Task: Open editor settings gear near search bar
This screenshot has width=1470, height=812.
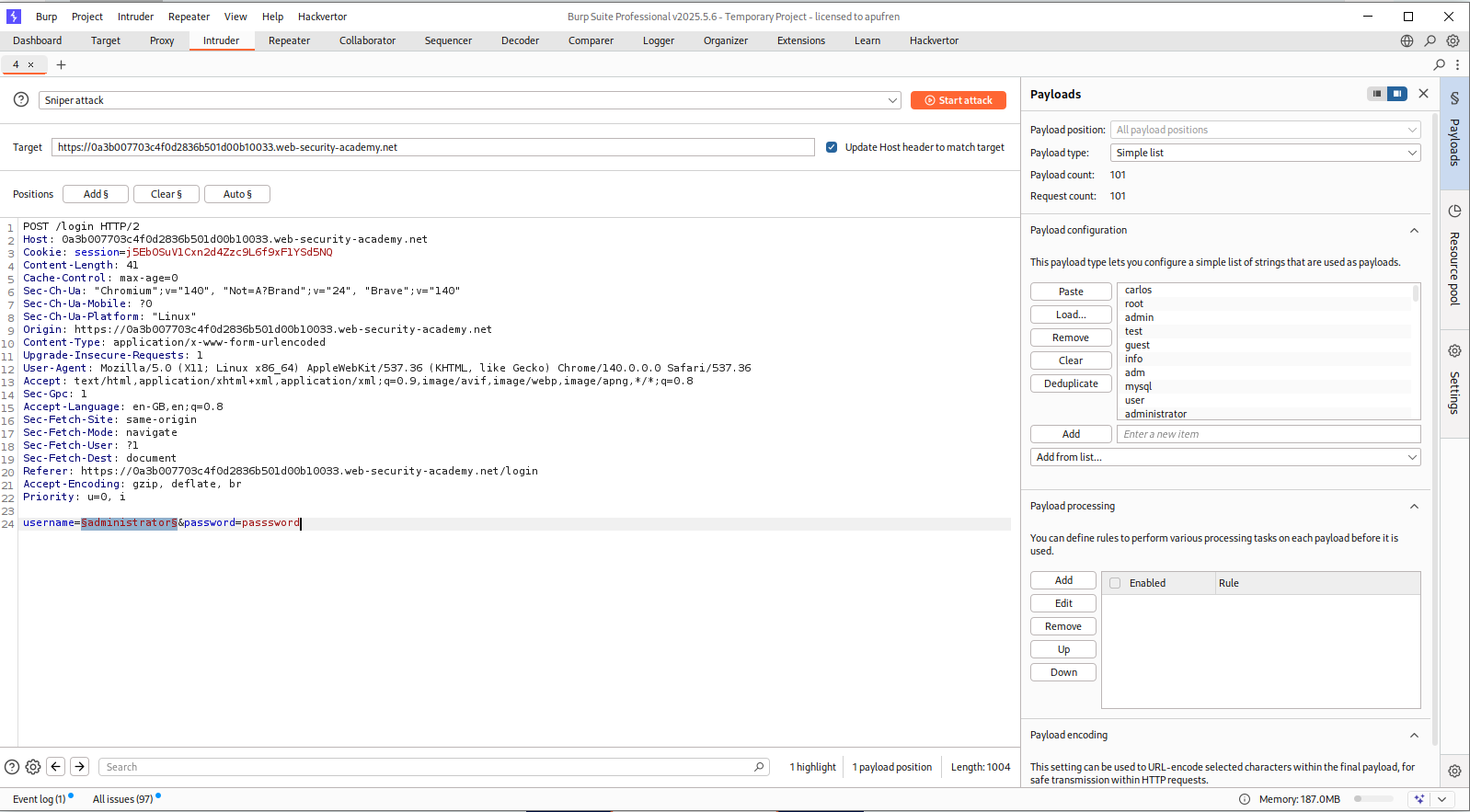Action: (33, 766)
